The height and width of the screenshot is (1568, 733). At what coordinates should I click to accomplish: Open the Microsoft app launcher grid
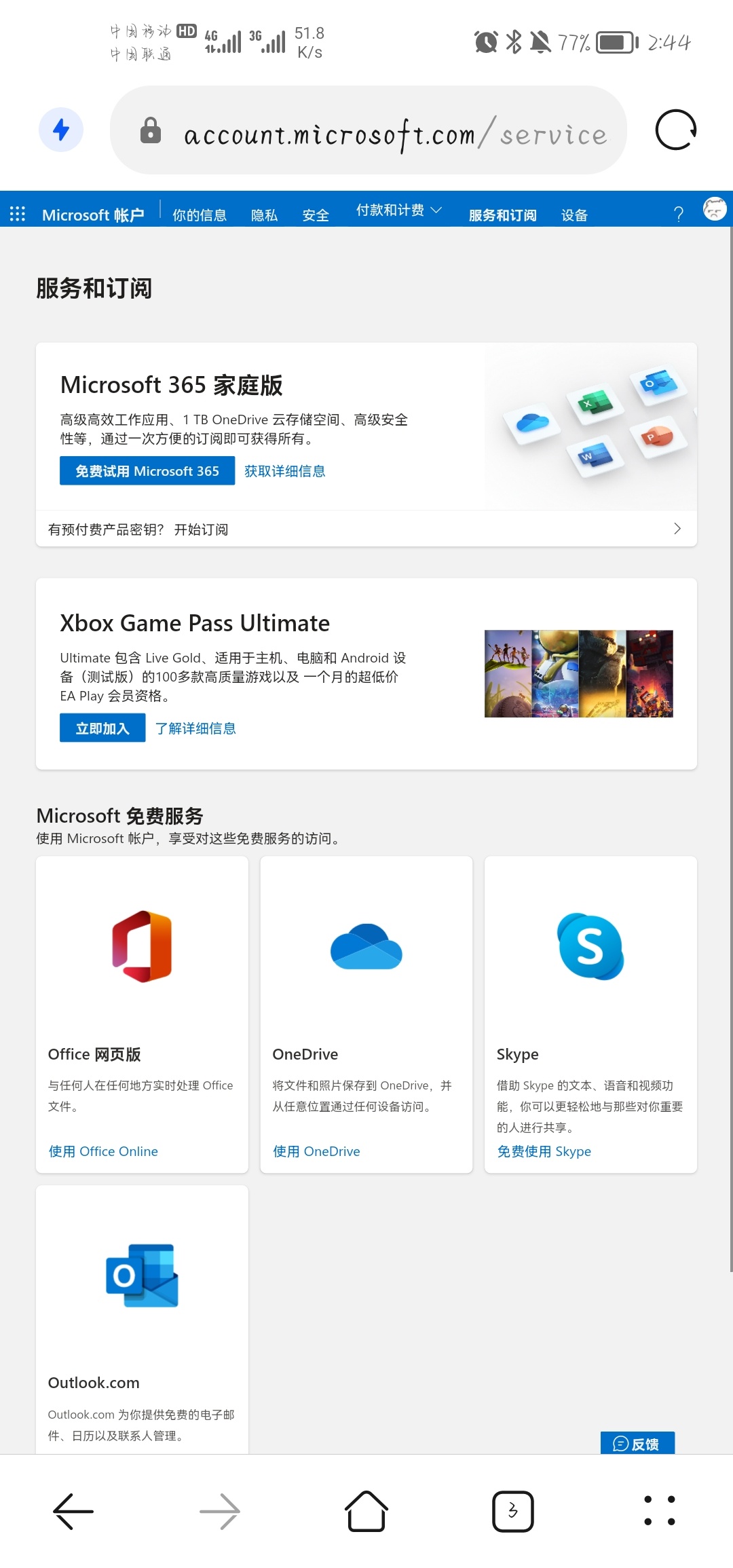click(18, 214)
